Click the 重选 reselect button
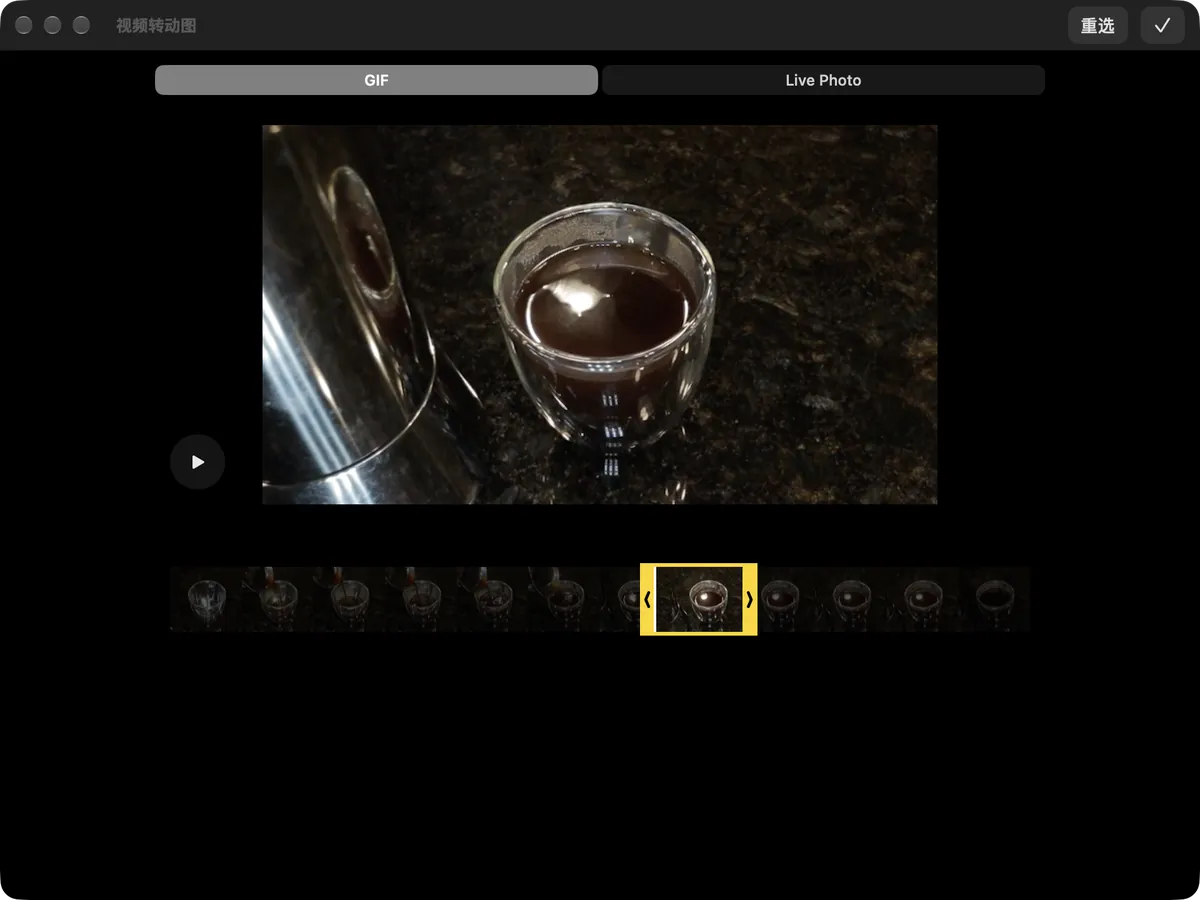Screen dimensions: 1200x900 coord(1098,25)
